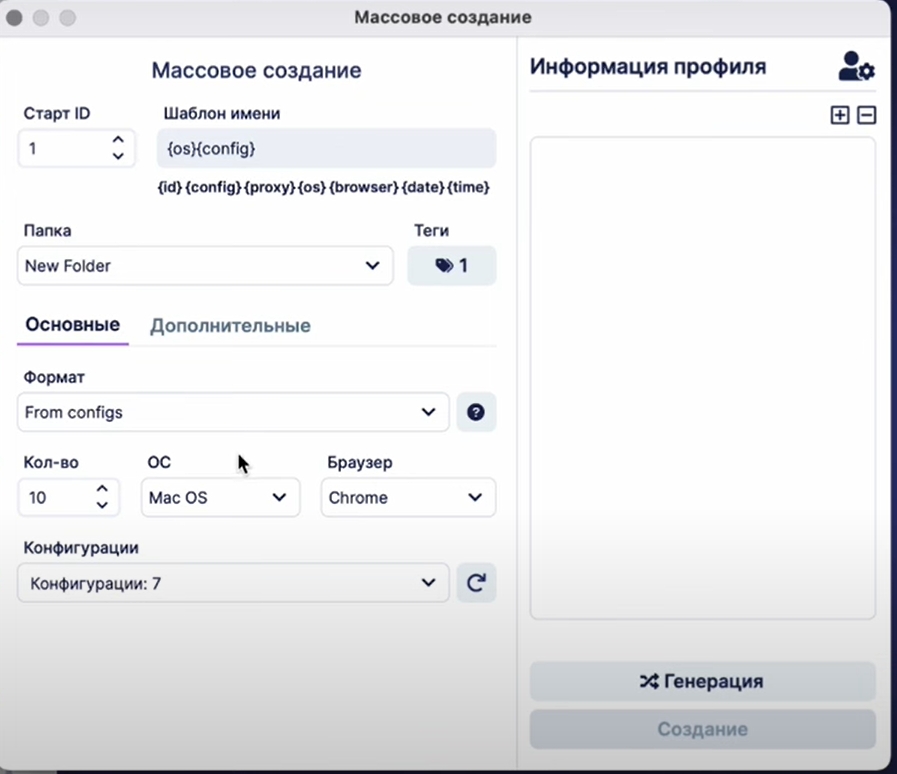Open tags button showing 1

pos(451,265)
